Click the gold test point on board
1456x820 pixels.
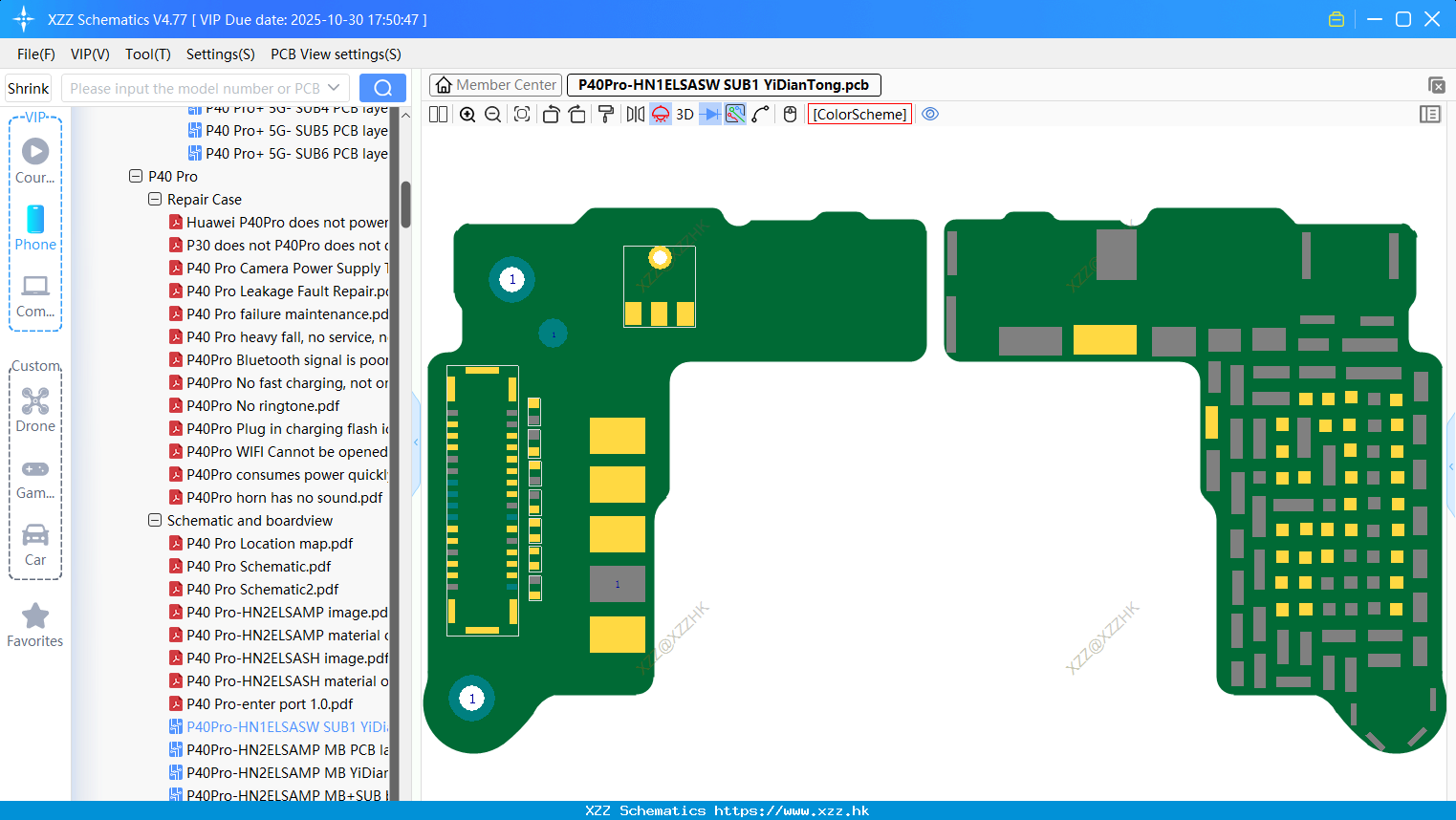(660, 257)
